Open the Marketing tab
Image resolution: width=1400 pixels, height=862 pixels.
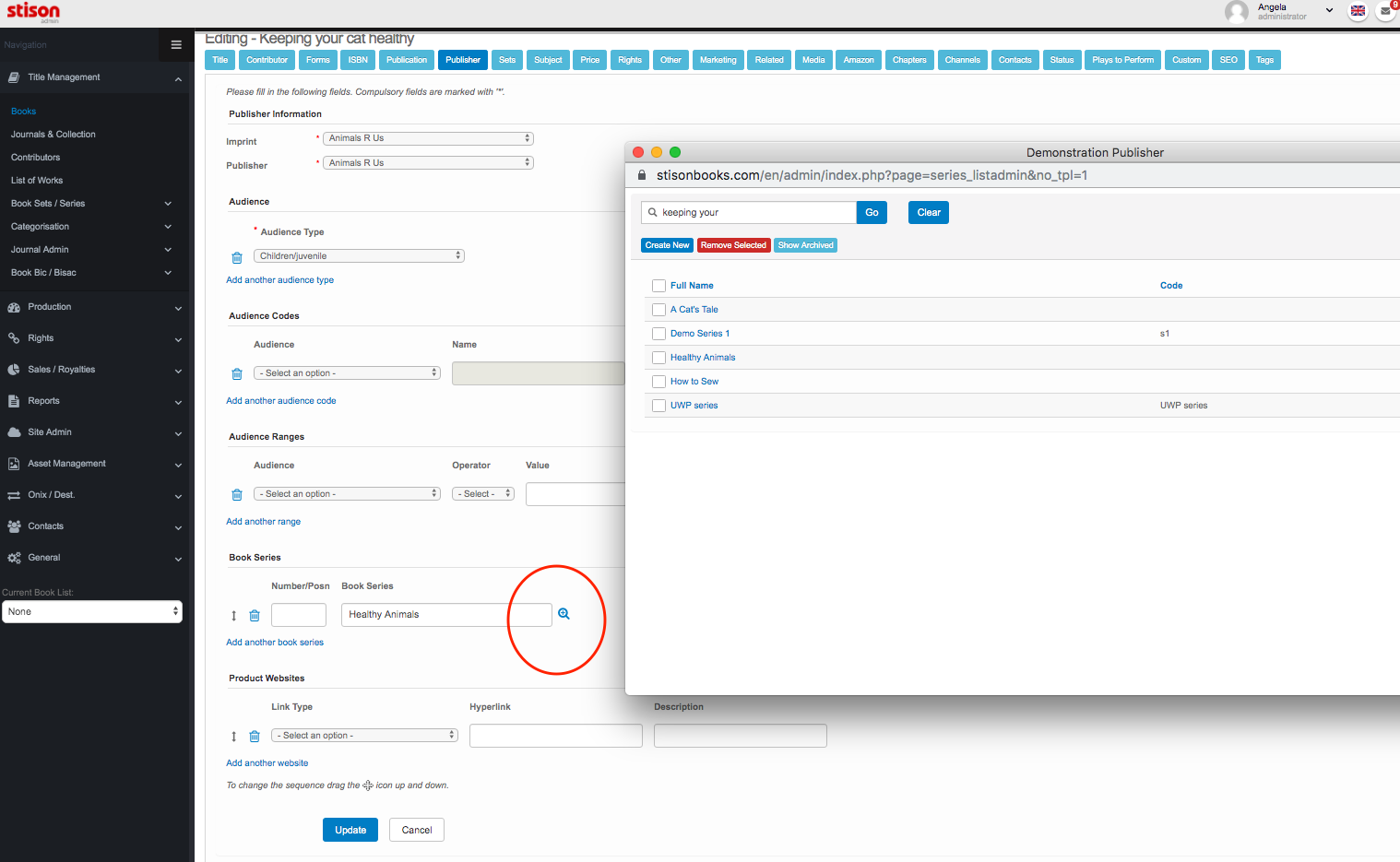tap(718, 60)
